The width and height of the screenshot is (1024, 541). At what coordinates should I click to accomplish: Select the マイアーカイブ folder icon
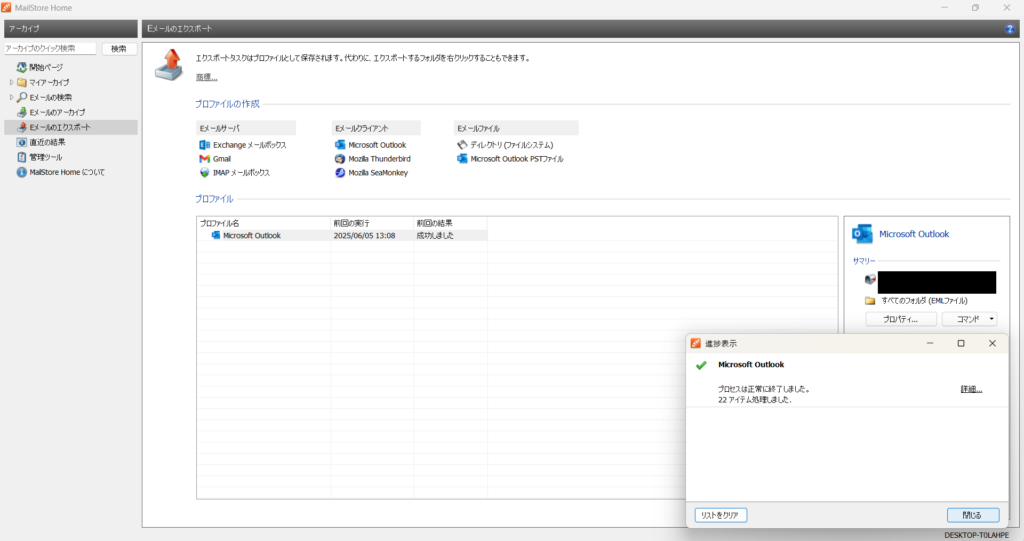(22, 82)
